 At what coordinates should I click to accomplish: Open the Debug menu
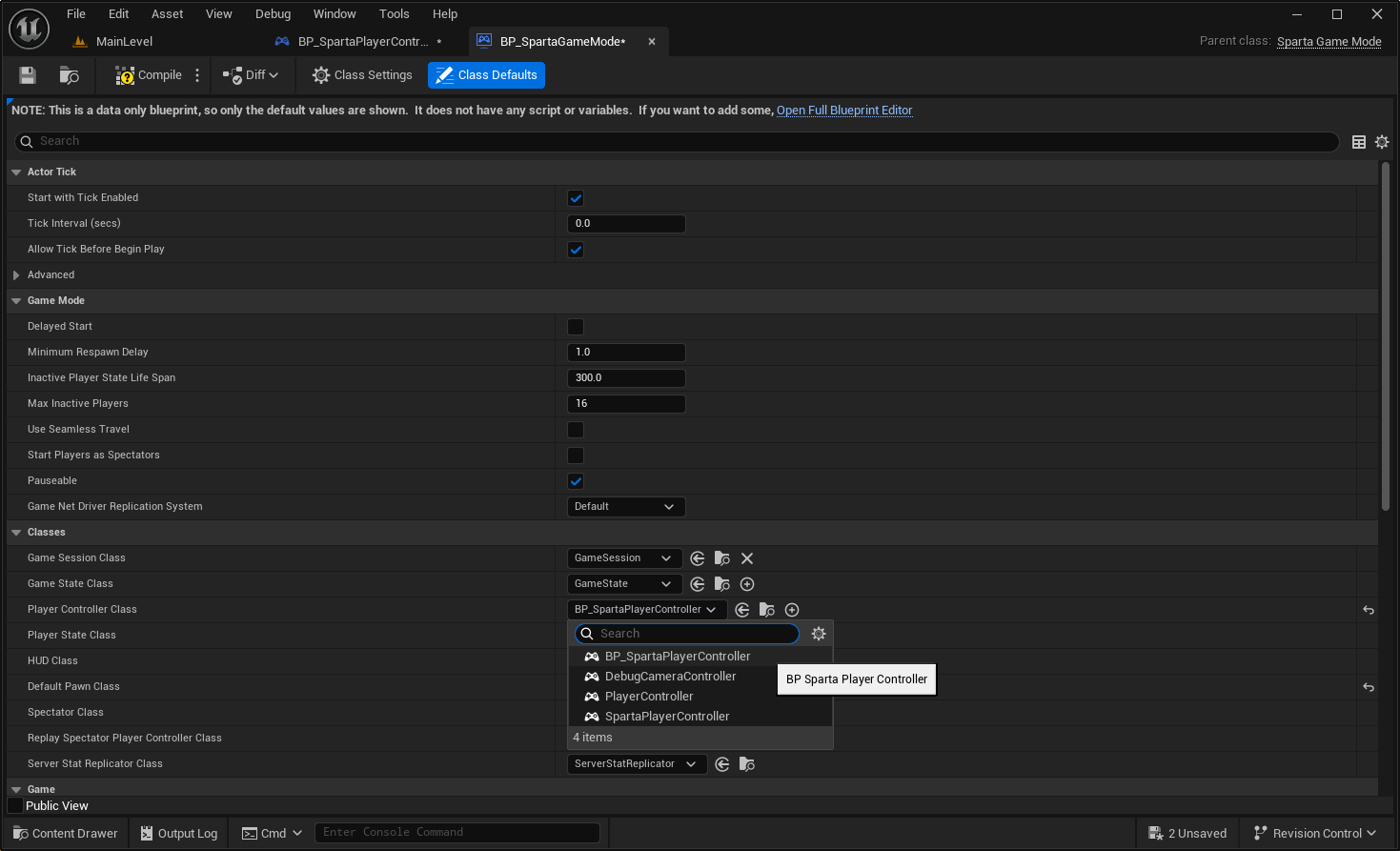pyautogui.click(x=274, y=14)
